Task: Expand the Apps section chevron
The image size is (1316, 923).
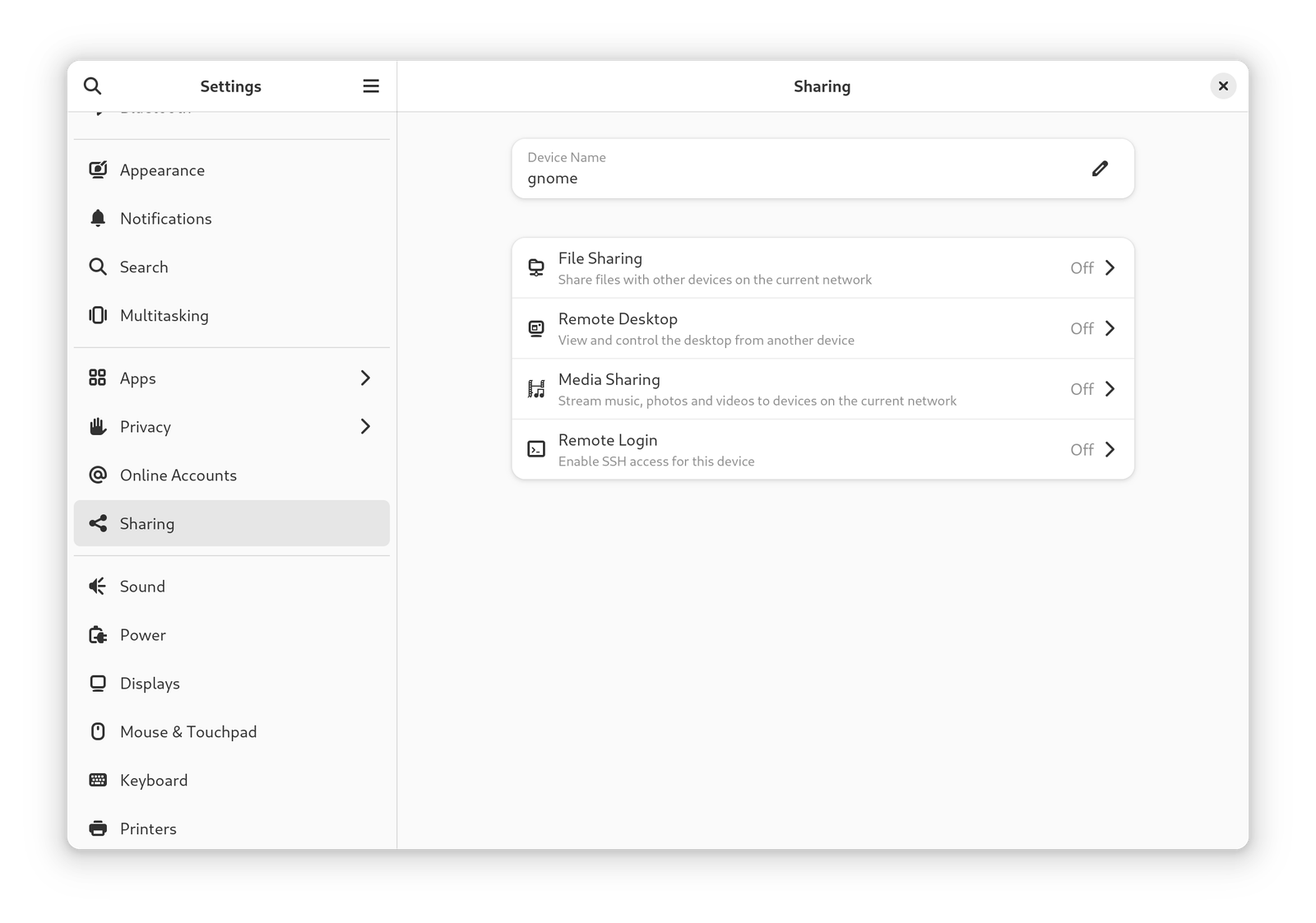Action: (364, 378)
